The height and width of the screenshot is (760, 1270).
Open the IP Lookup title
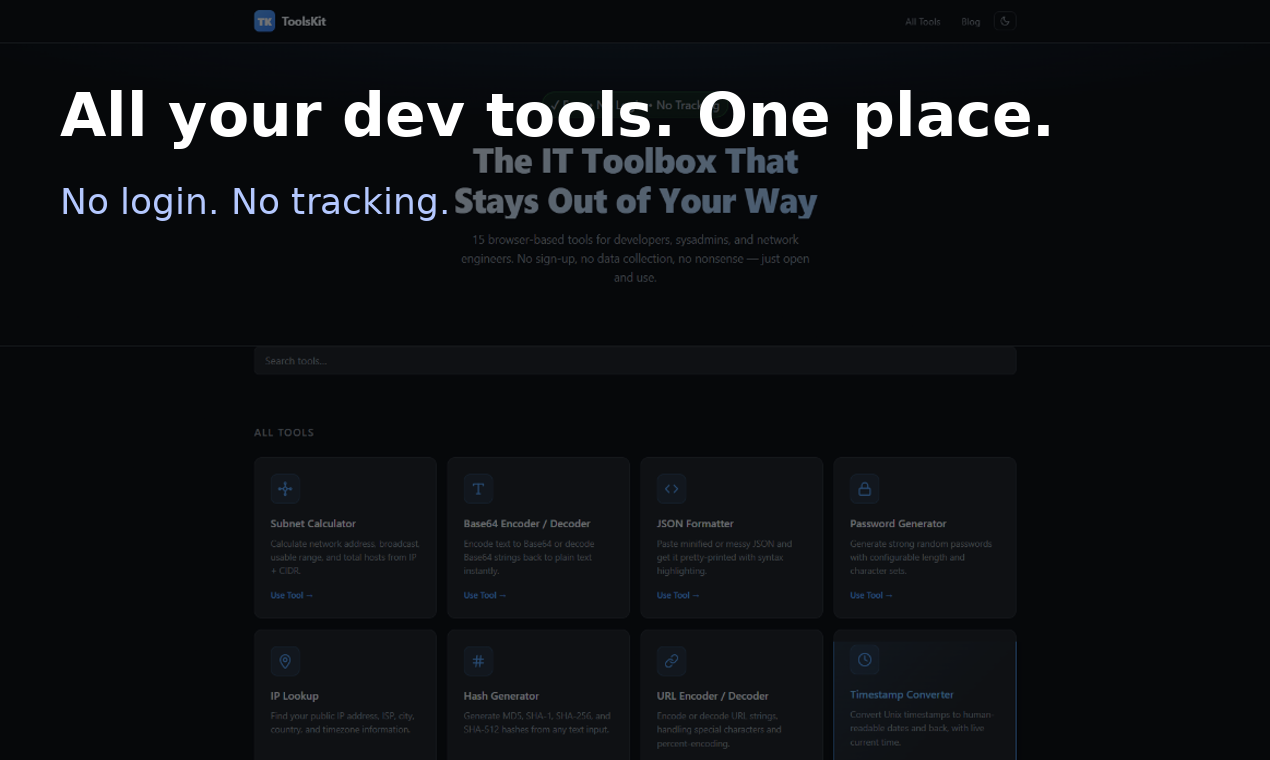tap(294, 695)
